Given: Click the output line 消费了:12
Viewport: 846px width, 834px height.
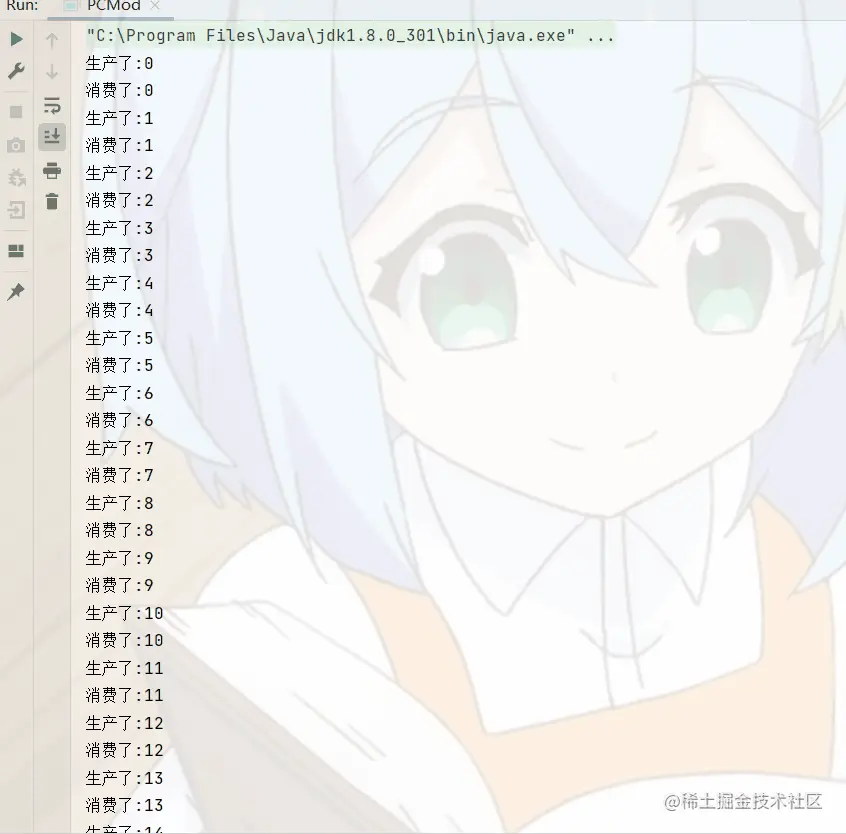Looking at the screenshot, I should tap(124, 751).
